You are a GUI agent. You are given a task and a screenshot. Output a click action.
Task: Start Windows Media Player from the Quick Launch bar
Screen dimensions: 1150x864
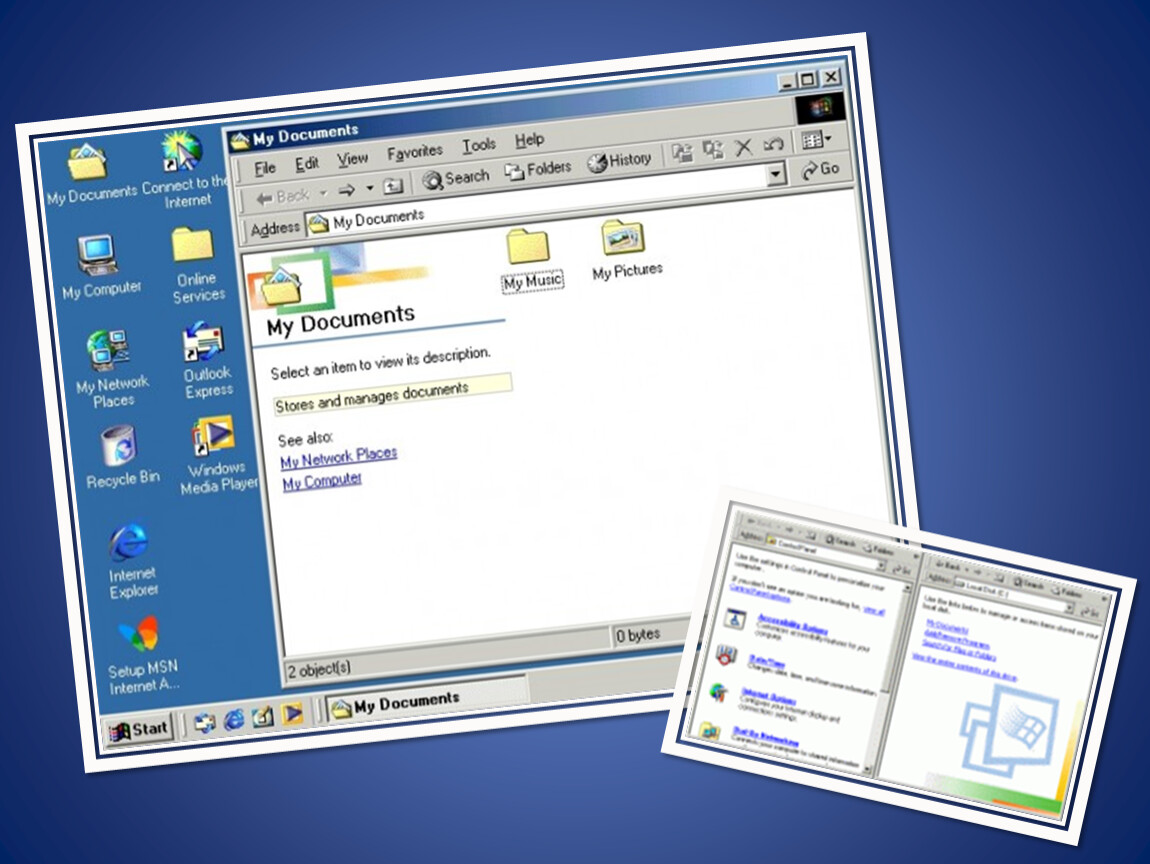291,713
